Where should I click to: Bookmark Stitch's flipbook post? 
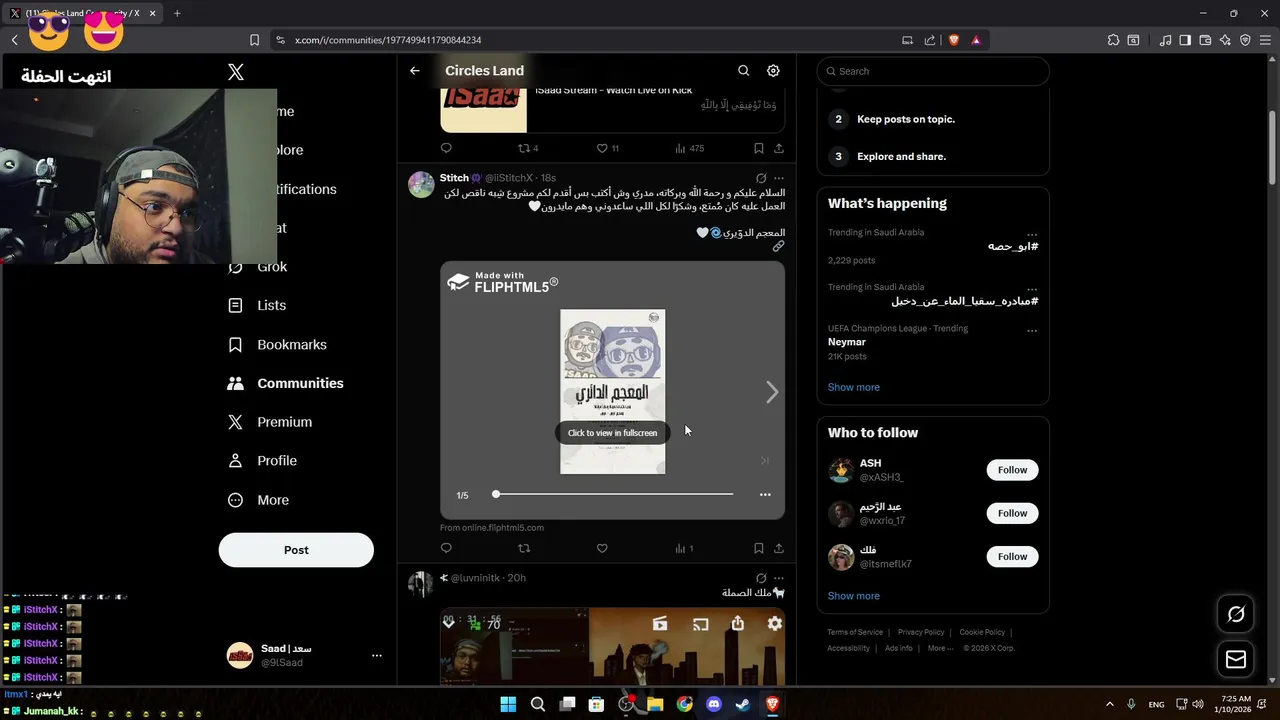point(759,548)
